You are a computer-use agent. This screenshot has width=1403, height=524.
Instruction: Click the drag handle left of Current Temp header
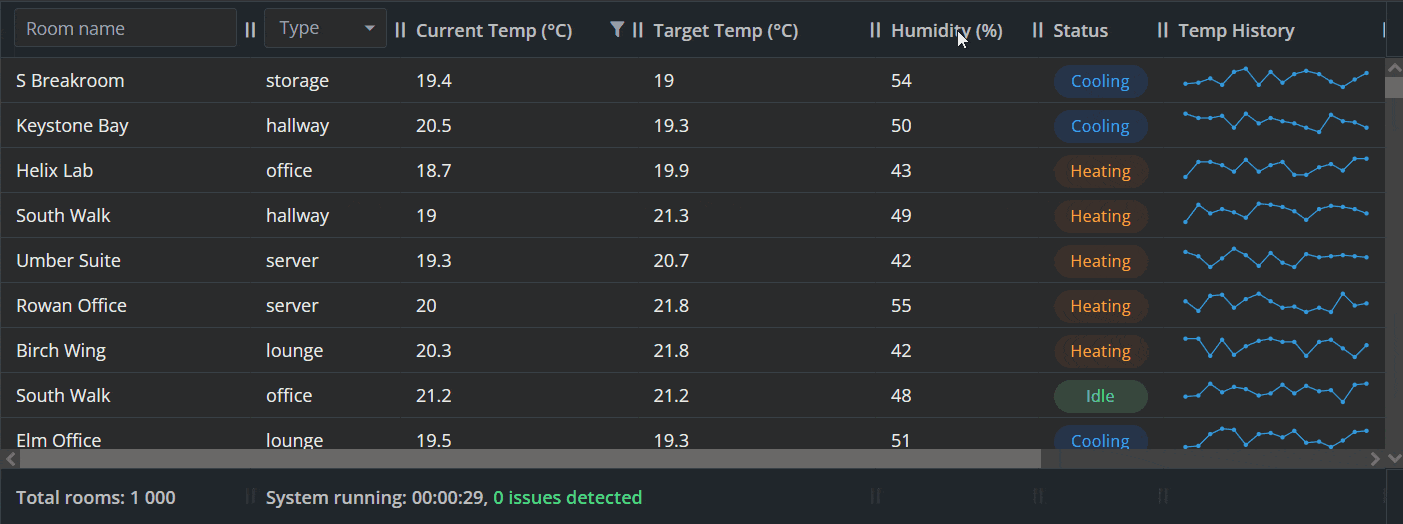[x=401, y=30]
